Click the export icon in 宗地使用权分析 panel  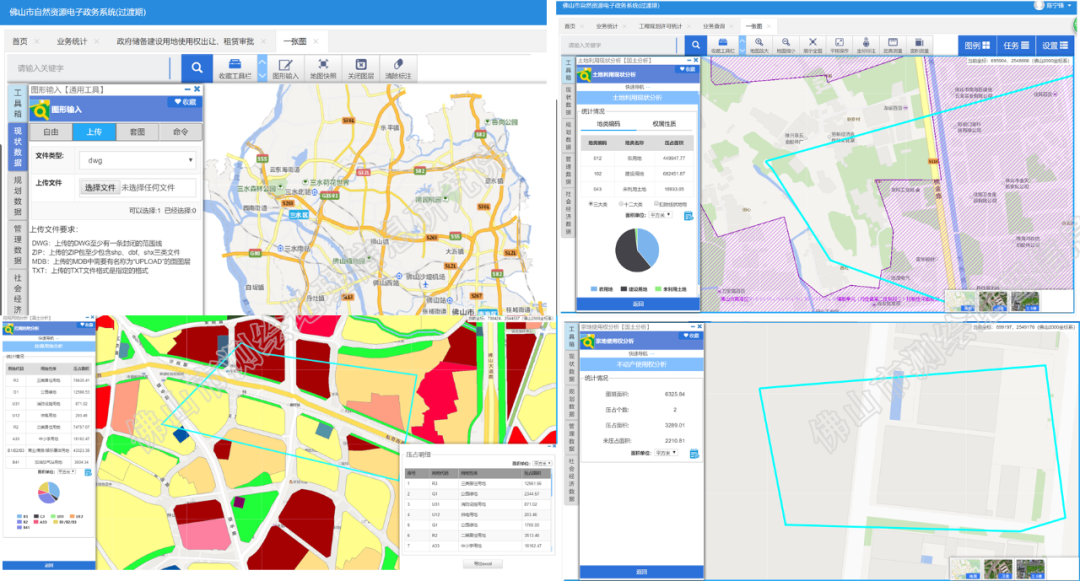[x=694, y=454]
